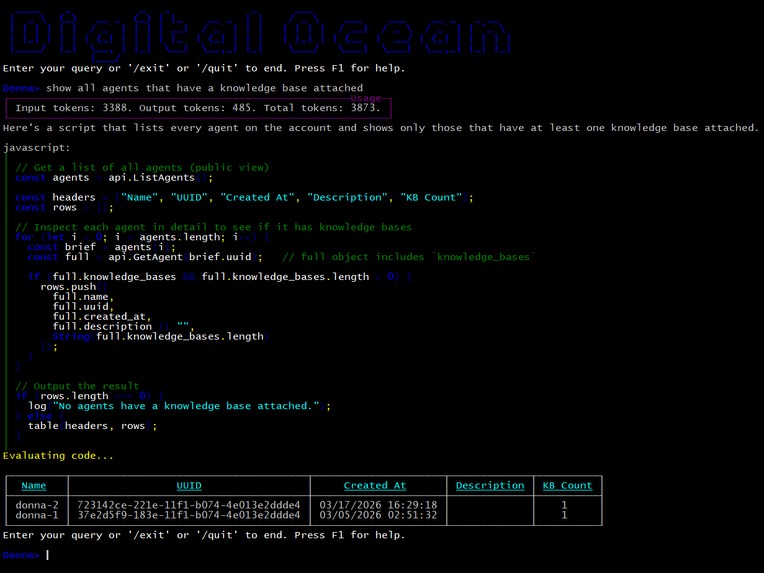Click the 'api.ListAgents' code line
Screen dimensions: 764x573
[114, 178]
